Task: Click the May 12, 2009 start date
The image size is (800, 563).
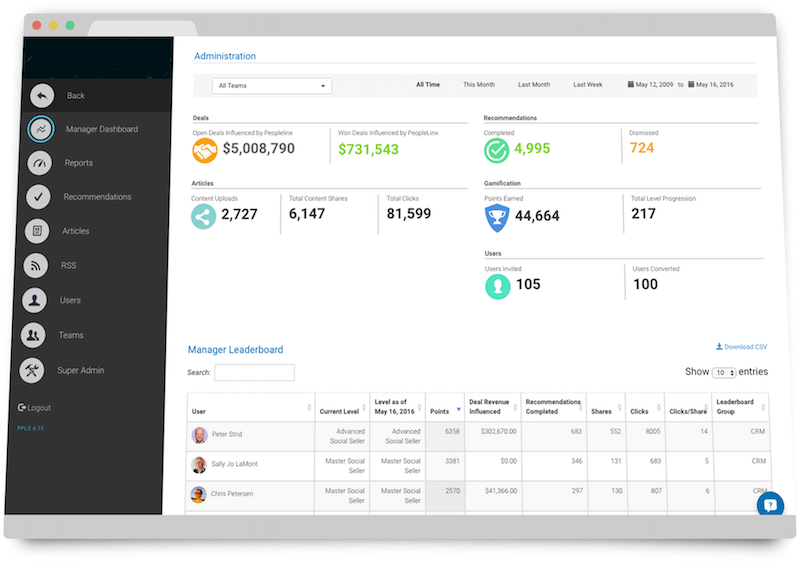Action: click(x=654, y=85)
